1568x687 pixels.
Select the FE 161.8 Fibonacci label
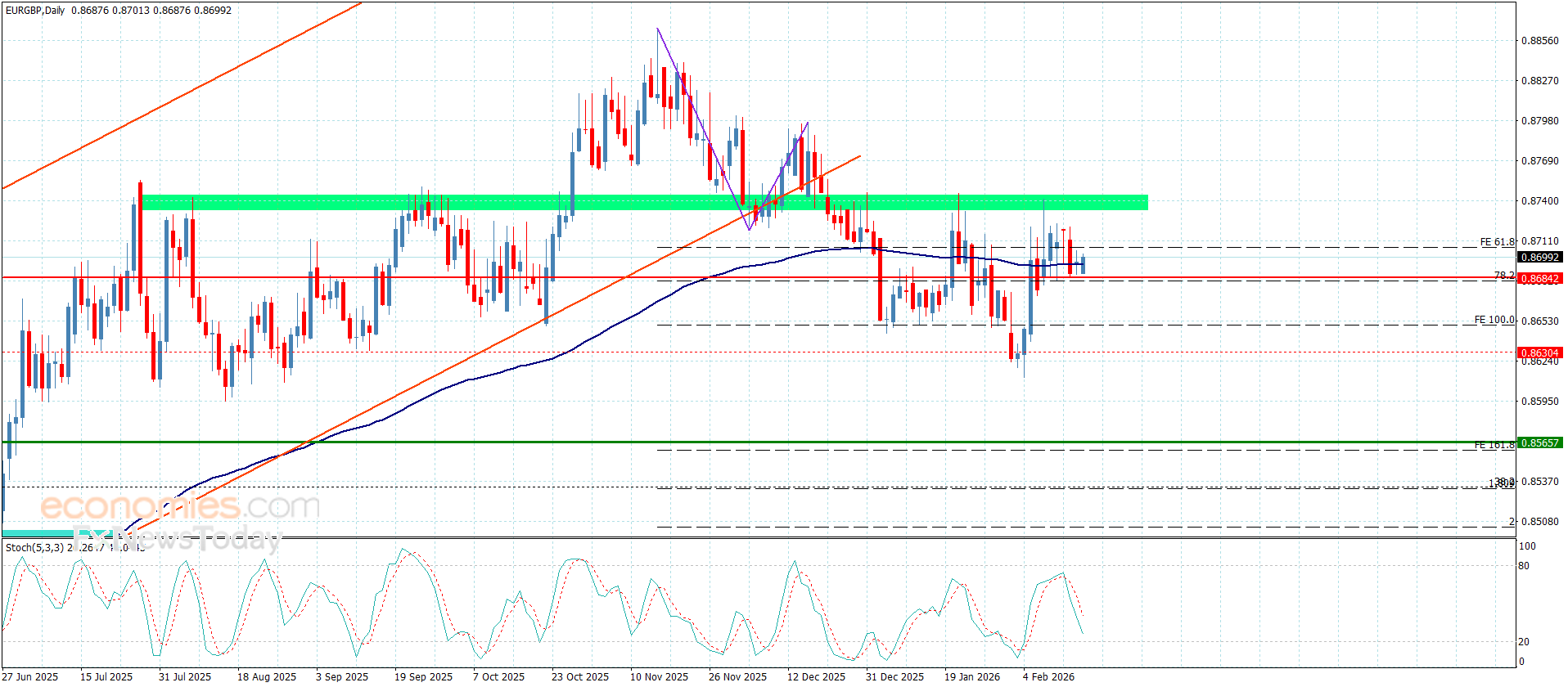pyautogui.click(x=1494, y=445)
